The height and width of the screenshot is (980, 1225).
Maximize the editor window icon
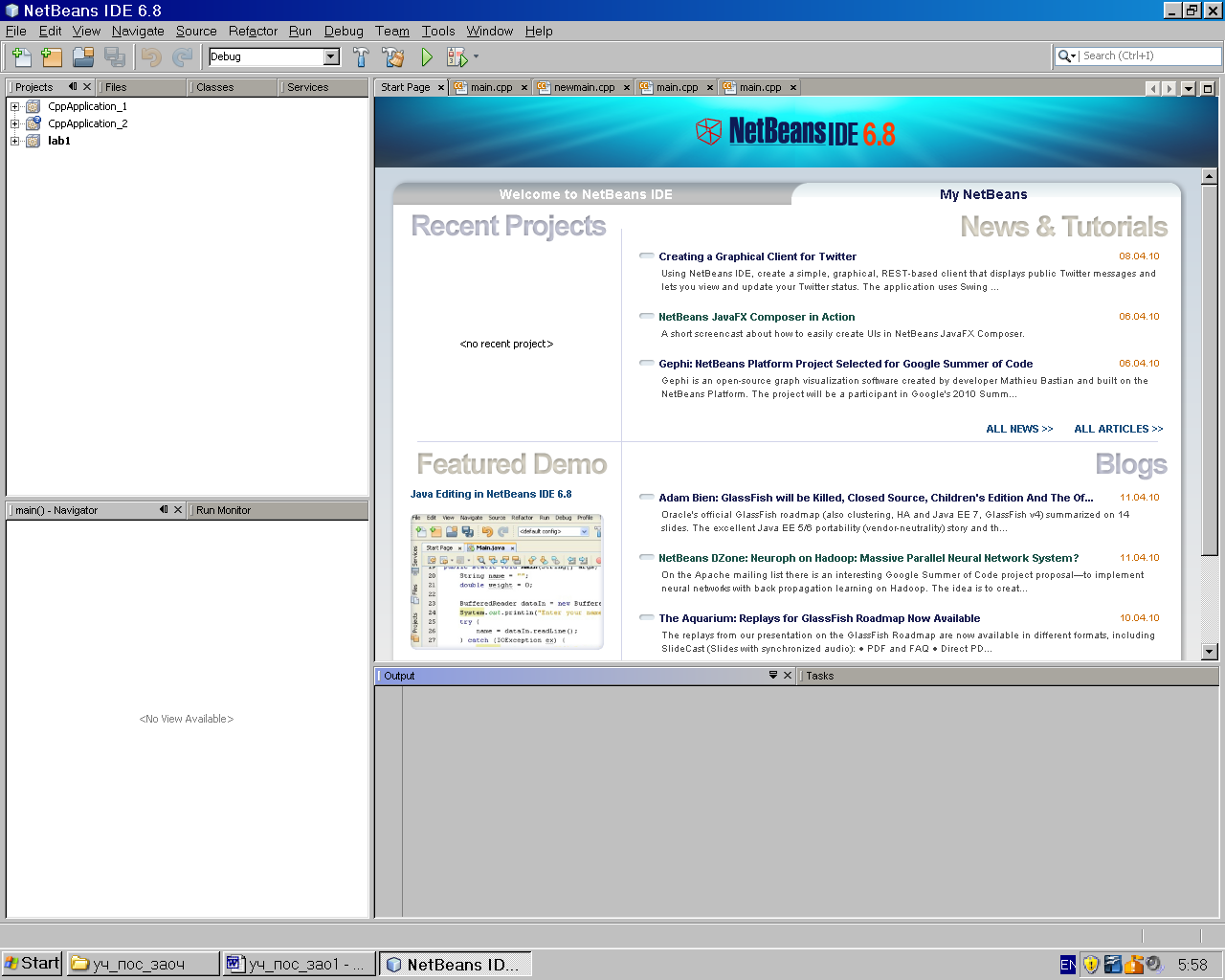click(1208, 88)
